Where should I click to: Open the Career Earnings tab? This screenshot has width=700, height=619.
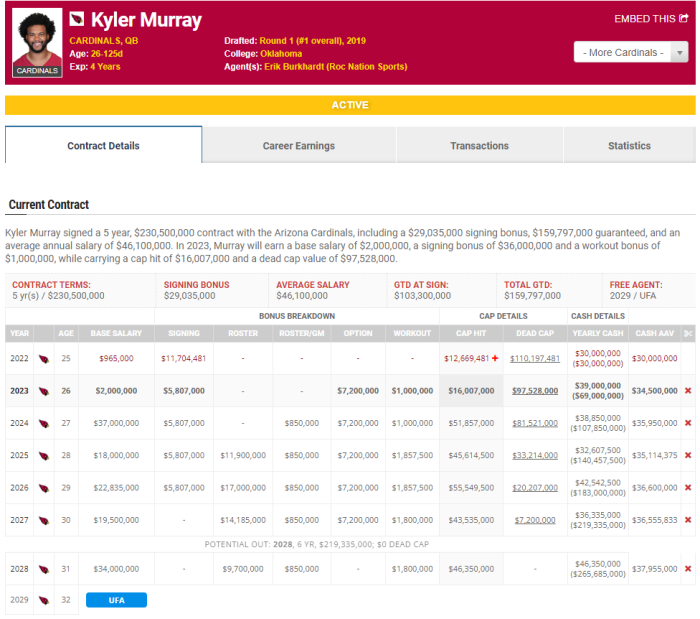coord(299,145)
